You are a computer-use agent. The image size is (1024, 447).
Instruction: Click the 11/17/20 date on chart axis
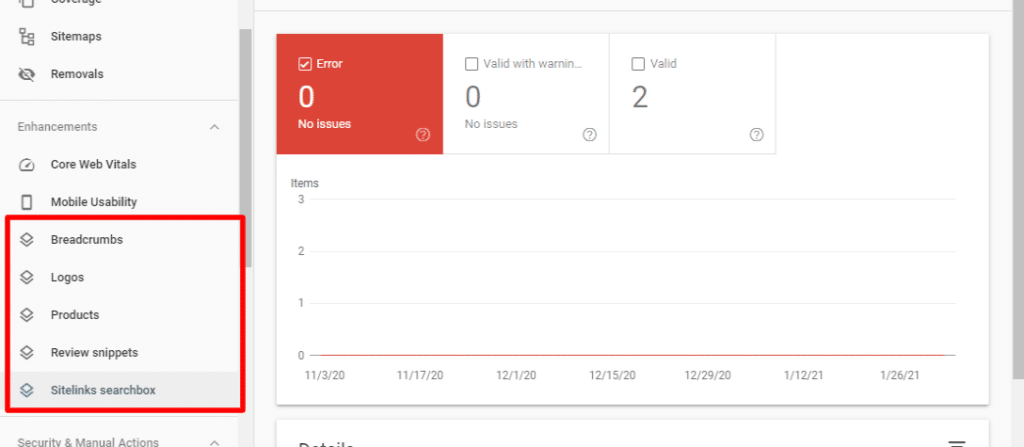pos(420,376)
